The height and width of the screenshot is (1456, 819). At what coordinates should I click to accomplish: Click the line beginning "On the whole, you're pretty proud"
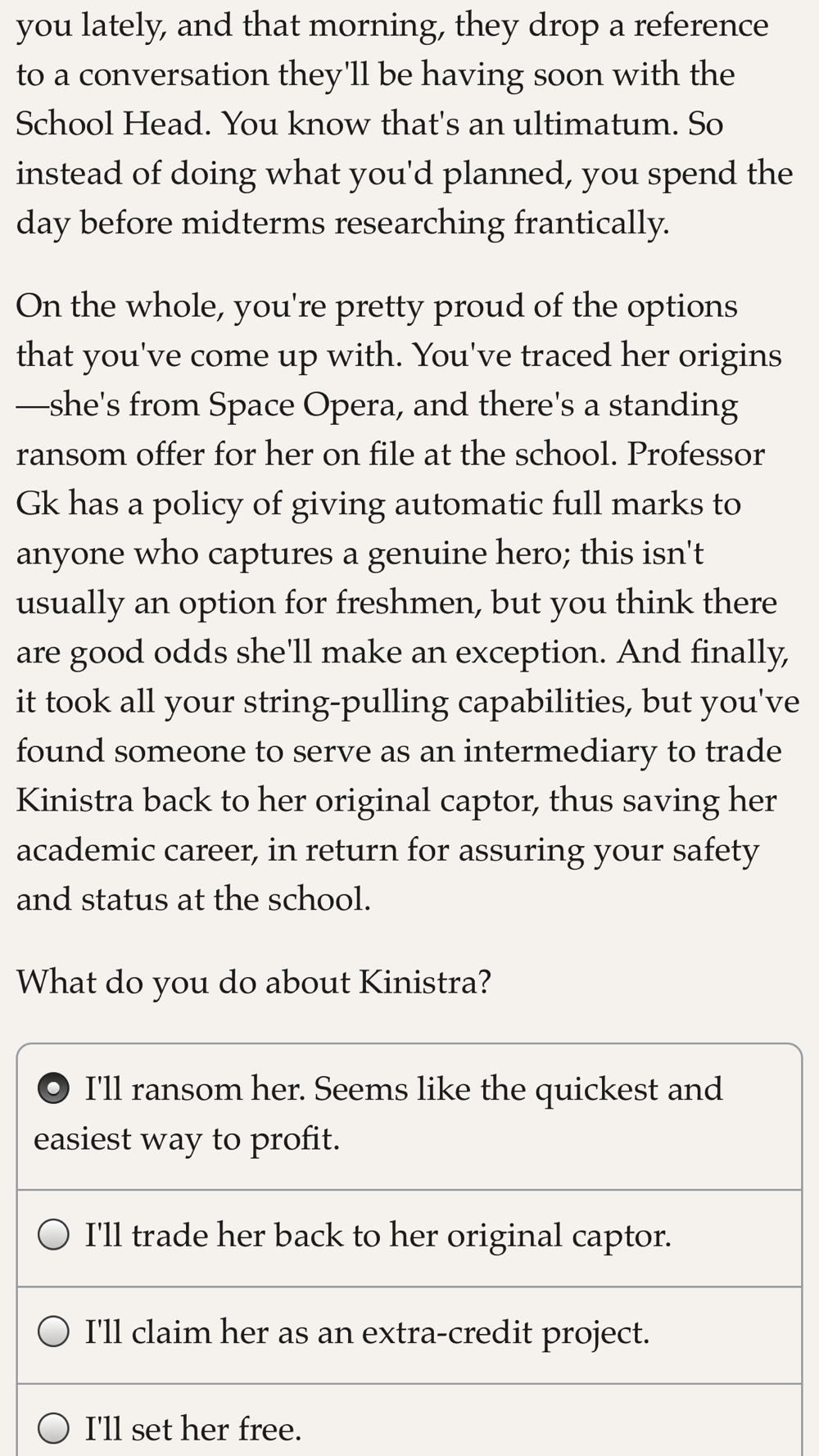[377, 306]
